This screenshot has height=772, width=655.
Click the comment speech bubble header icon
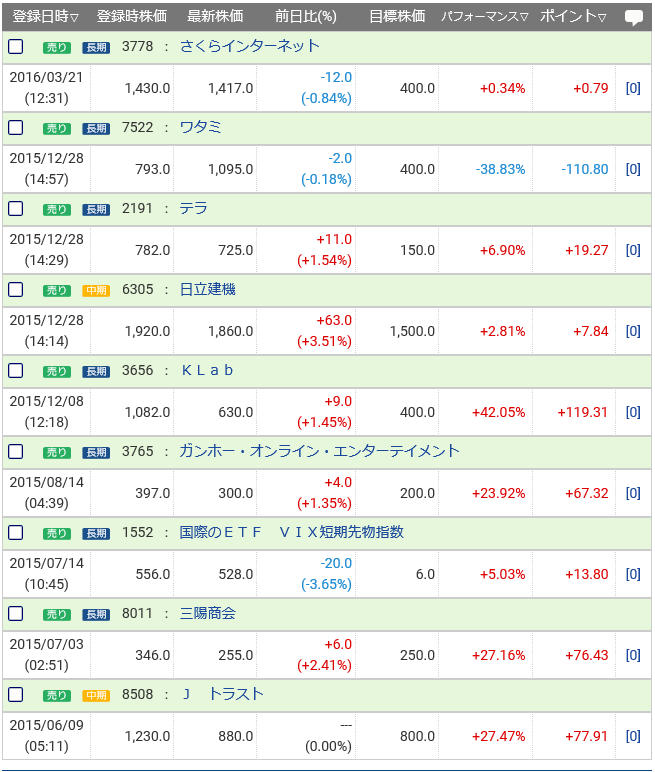633,17
